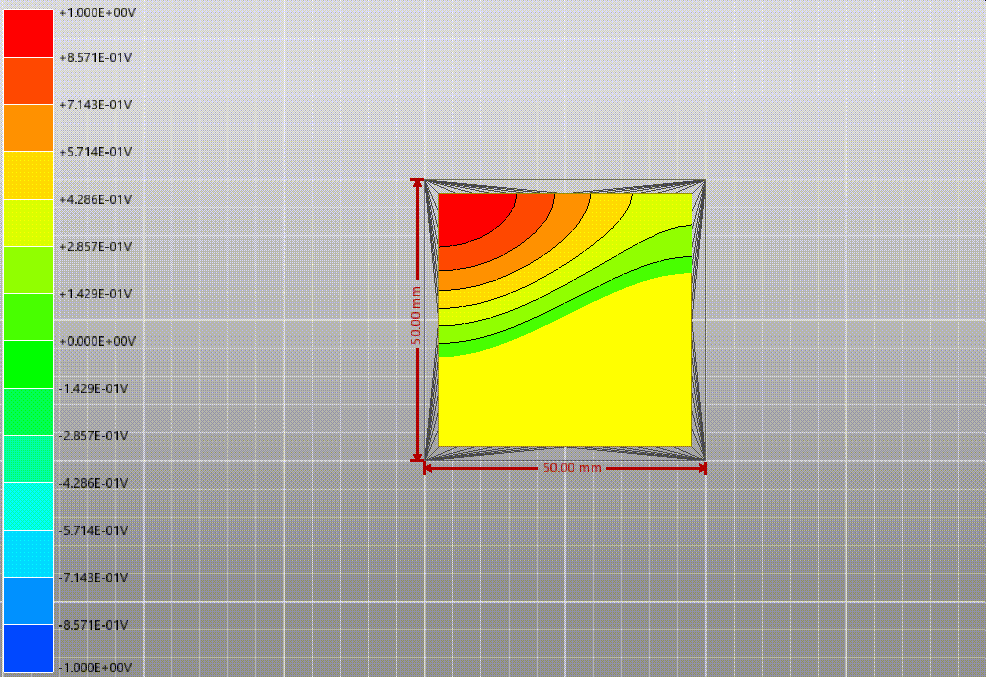Click the -7.143E-01V legend label
986x677 pixels.
click(94, 578)
